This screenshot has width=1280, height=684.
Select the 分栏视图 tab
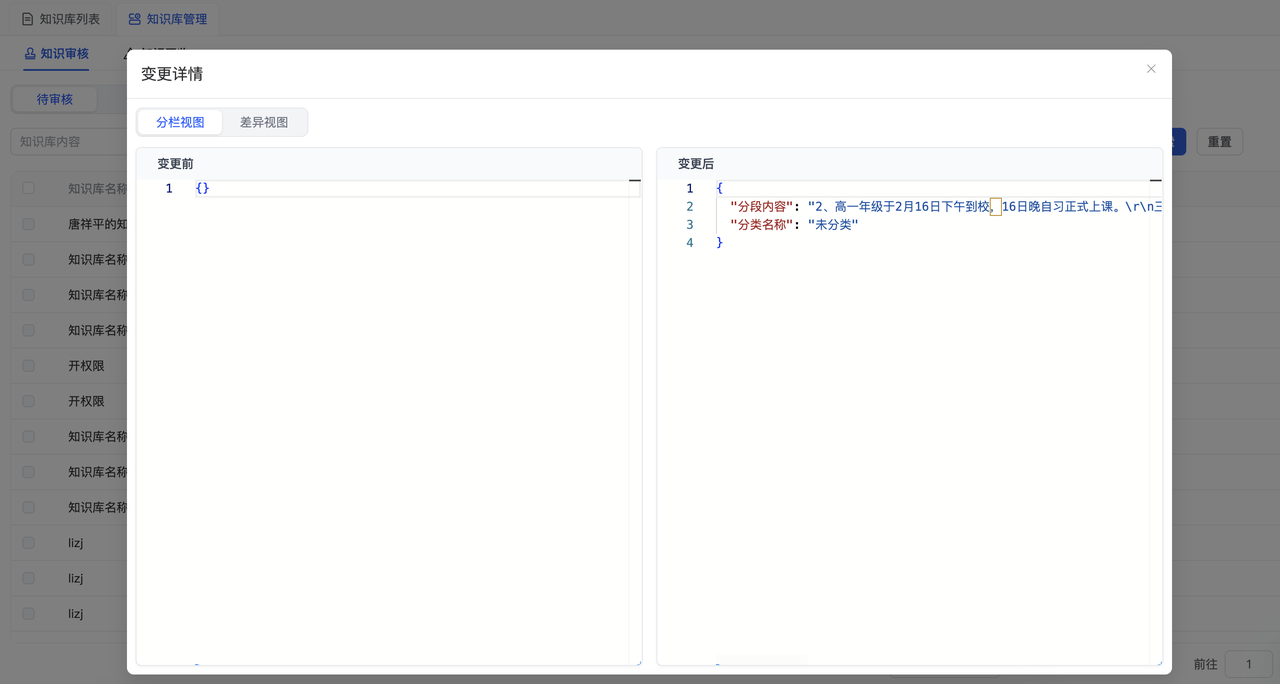click(180, 122)
